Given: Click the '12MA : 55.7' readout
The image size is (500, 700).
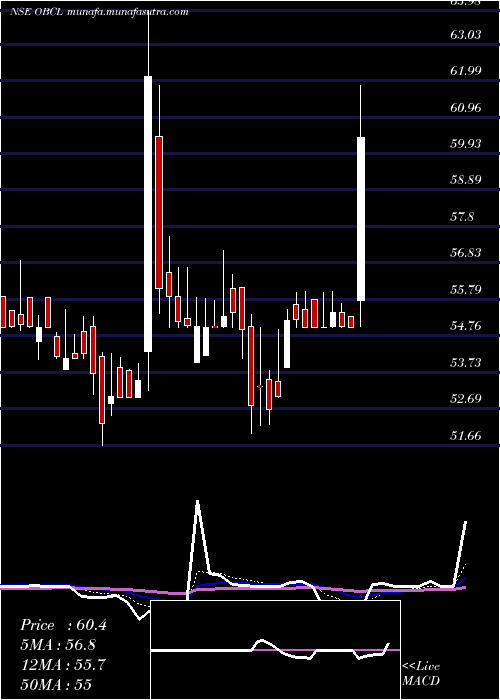Looking at the screenshot, I should 63,665.
